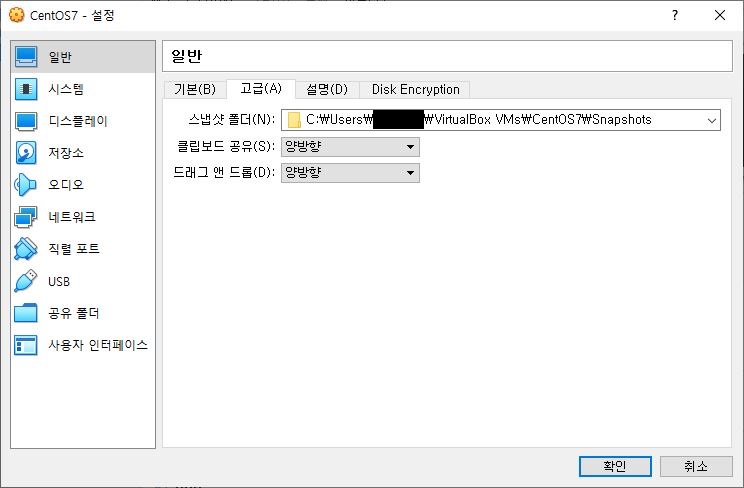
Task: Switch to the 고급(A) tab
Action: tap(261, 88)
